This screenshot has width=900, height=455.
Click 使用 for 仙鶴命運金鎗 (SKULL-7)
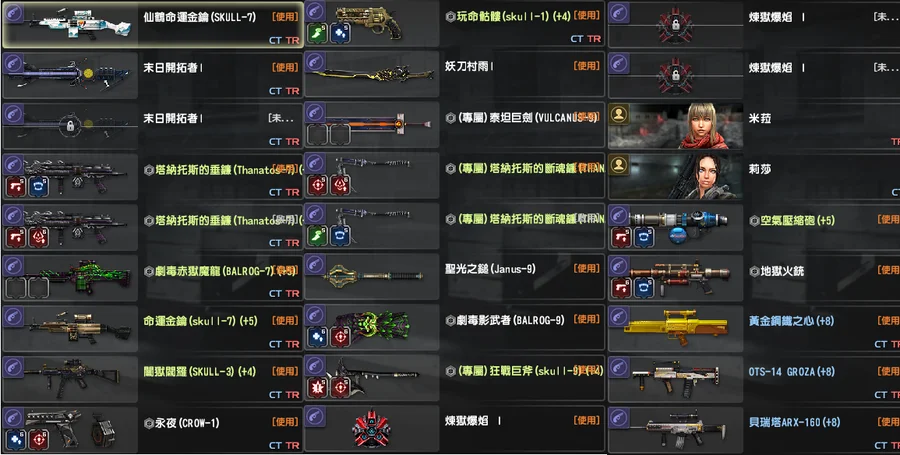285,17
